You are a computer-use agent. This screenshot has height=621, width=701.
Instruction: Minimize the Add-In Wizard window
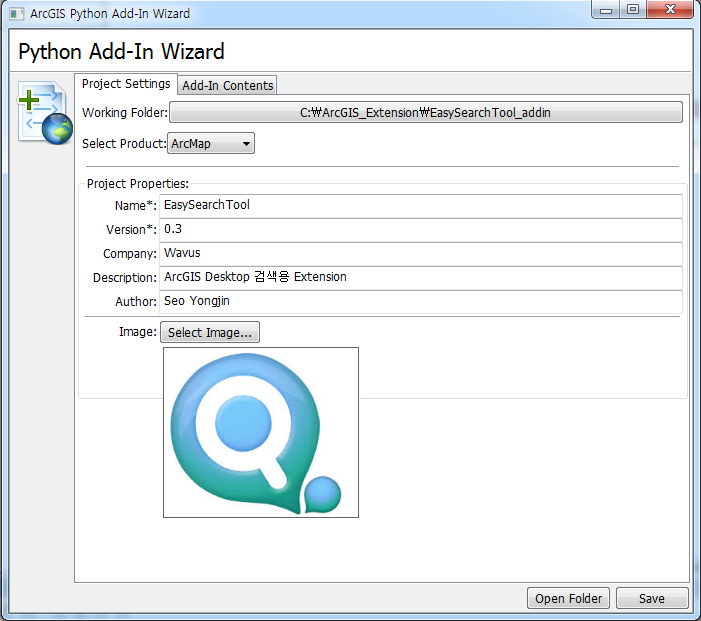click(606, 9)
